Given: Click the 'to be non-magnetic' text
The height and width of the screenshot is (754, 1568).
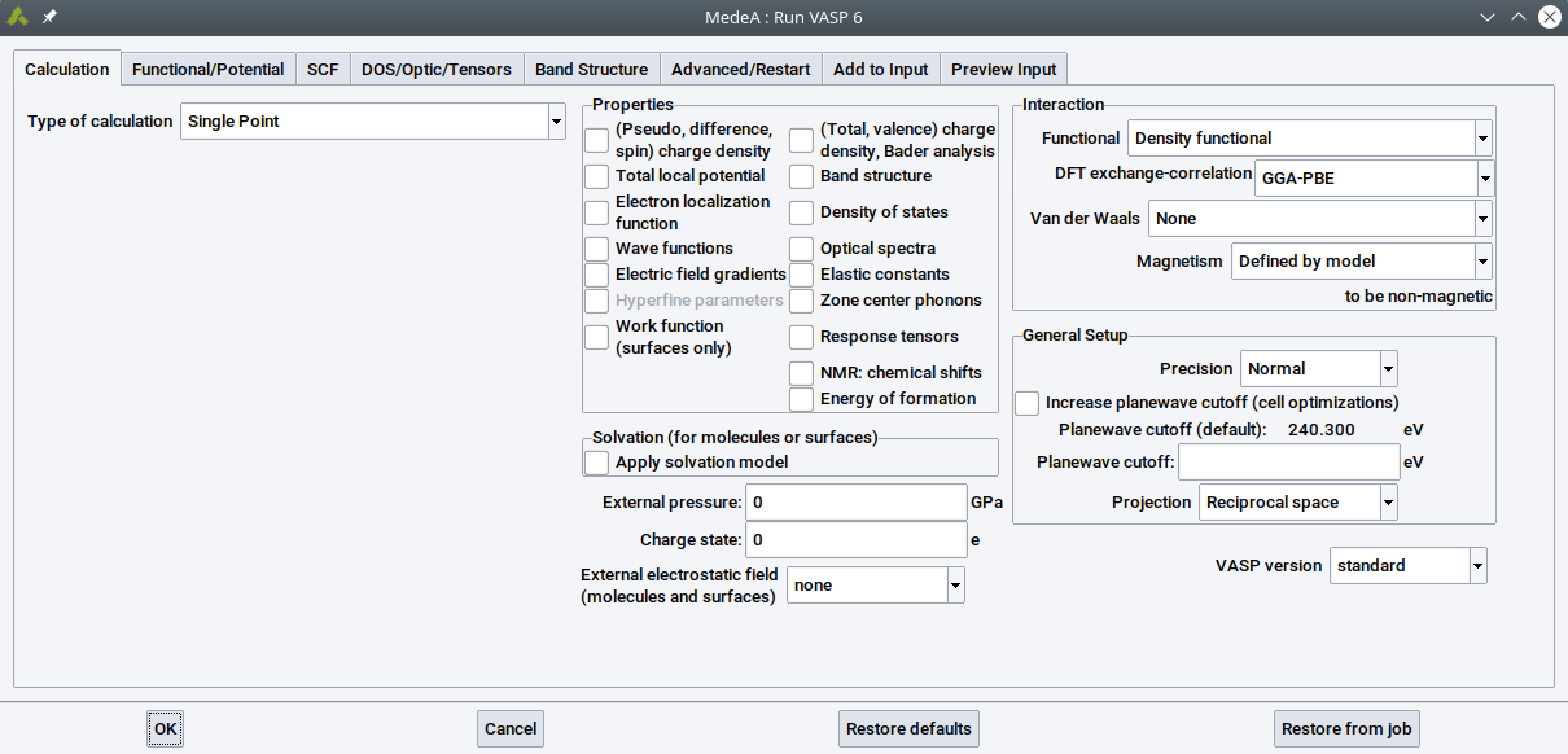Looking at the screenshot, I should 1418,296.
